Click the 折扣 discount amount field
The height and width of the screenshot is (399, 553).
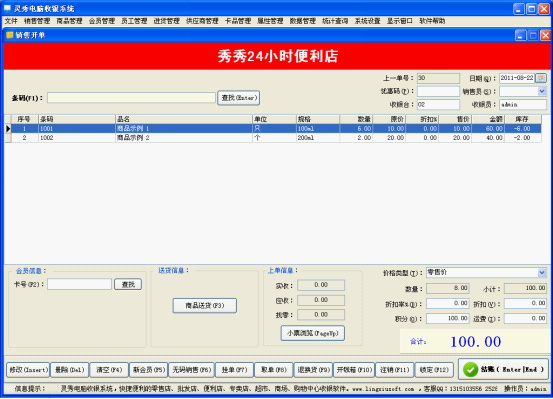(x=525, y=303)
